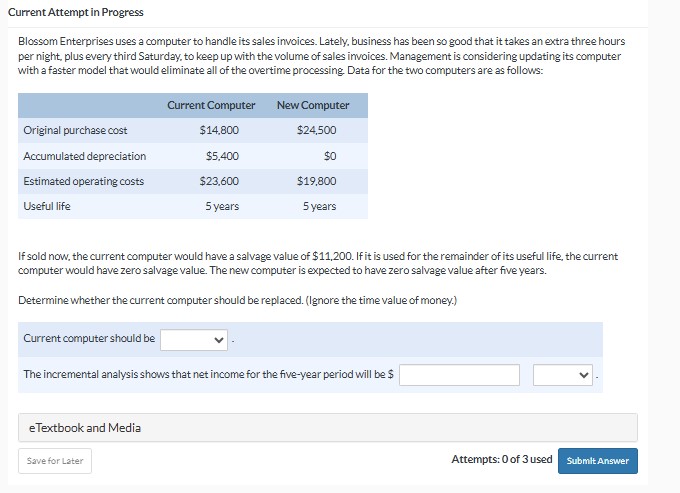
Task: Select the $19,800 operating costs cell
Action: click(316, 181)
